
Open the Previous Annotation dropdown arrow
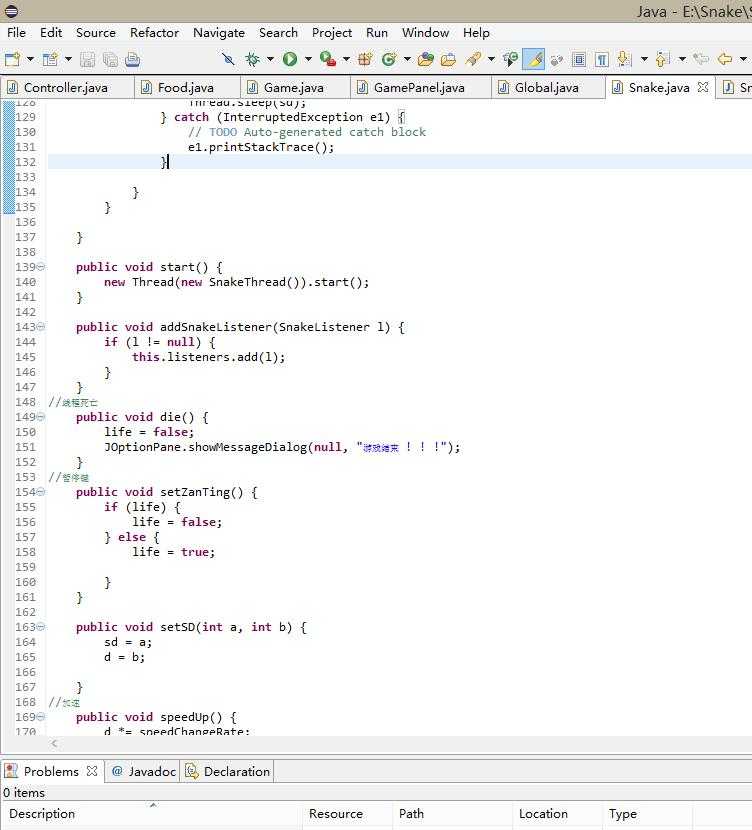(682, 59)
